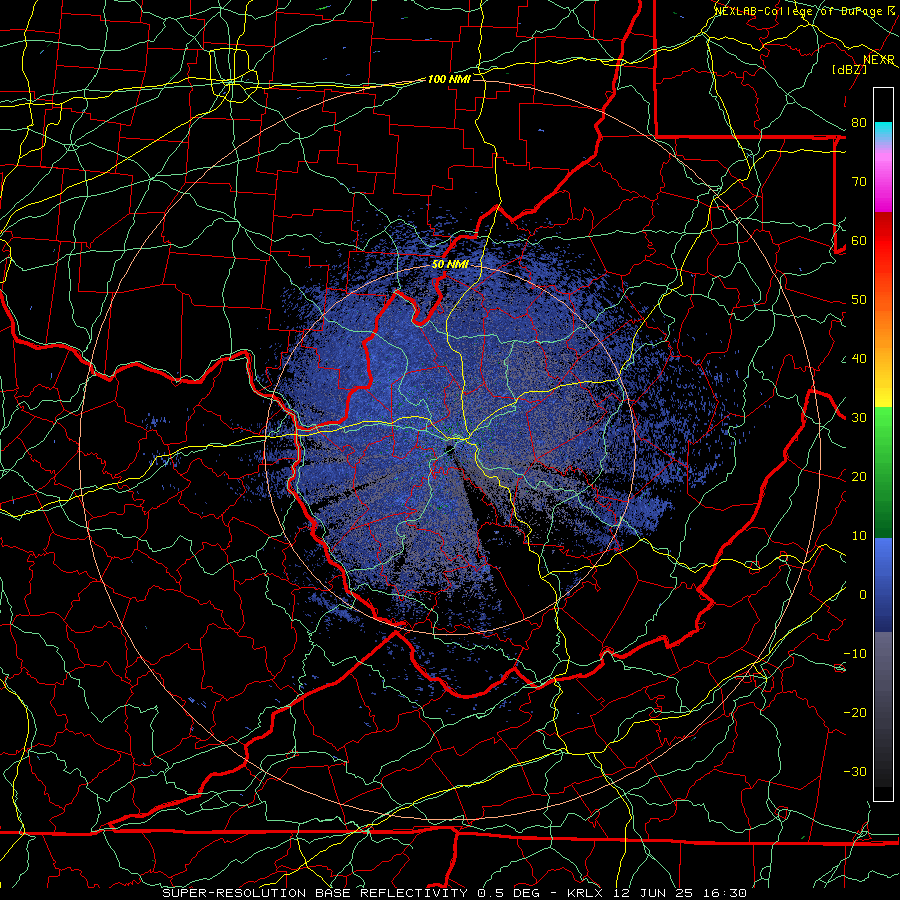Click the 20 value on the dBZ scale
Screen dimensions: 900x900
[859, 477]
